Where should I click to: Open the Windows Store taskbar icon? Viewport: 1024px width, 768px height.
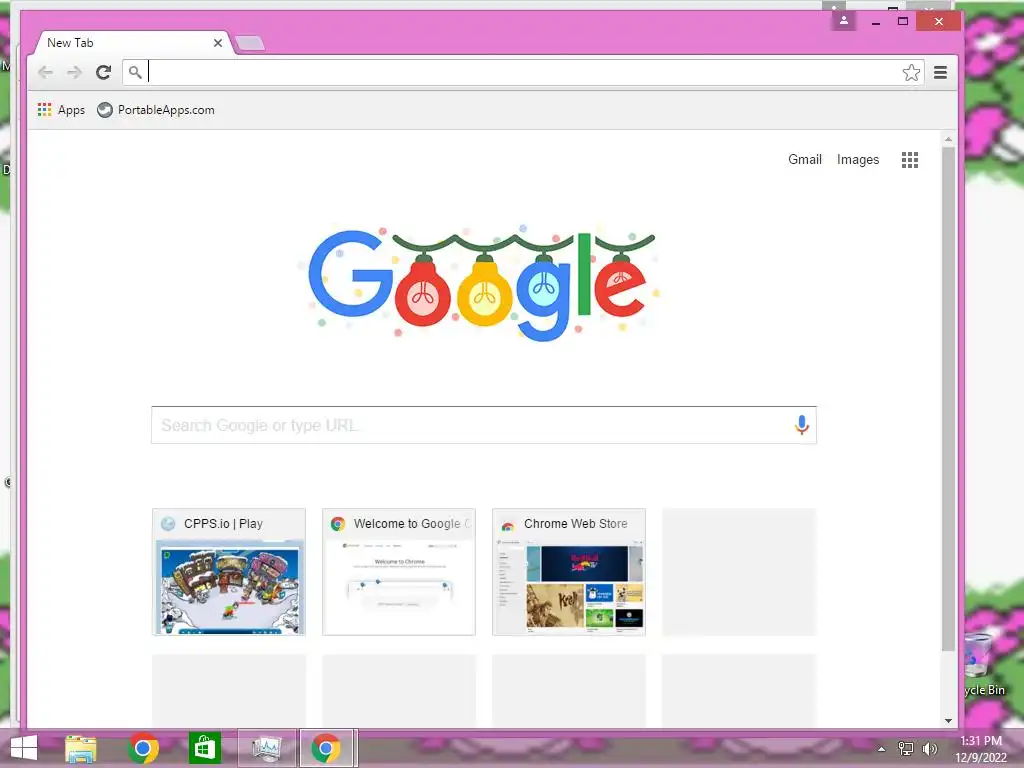[x=204, y=748]
